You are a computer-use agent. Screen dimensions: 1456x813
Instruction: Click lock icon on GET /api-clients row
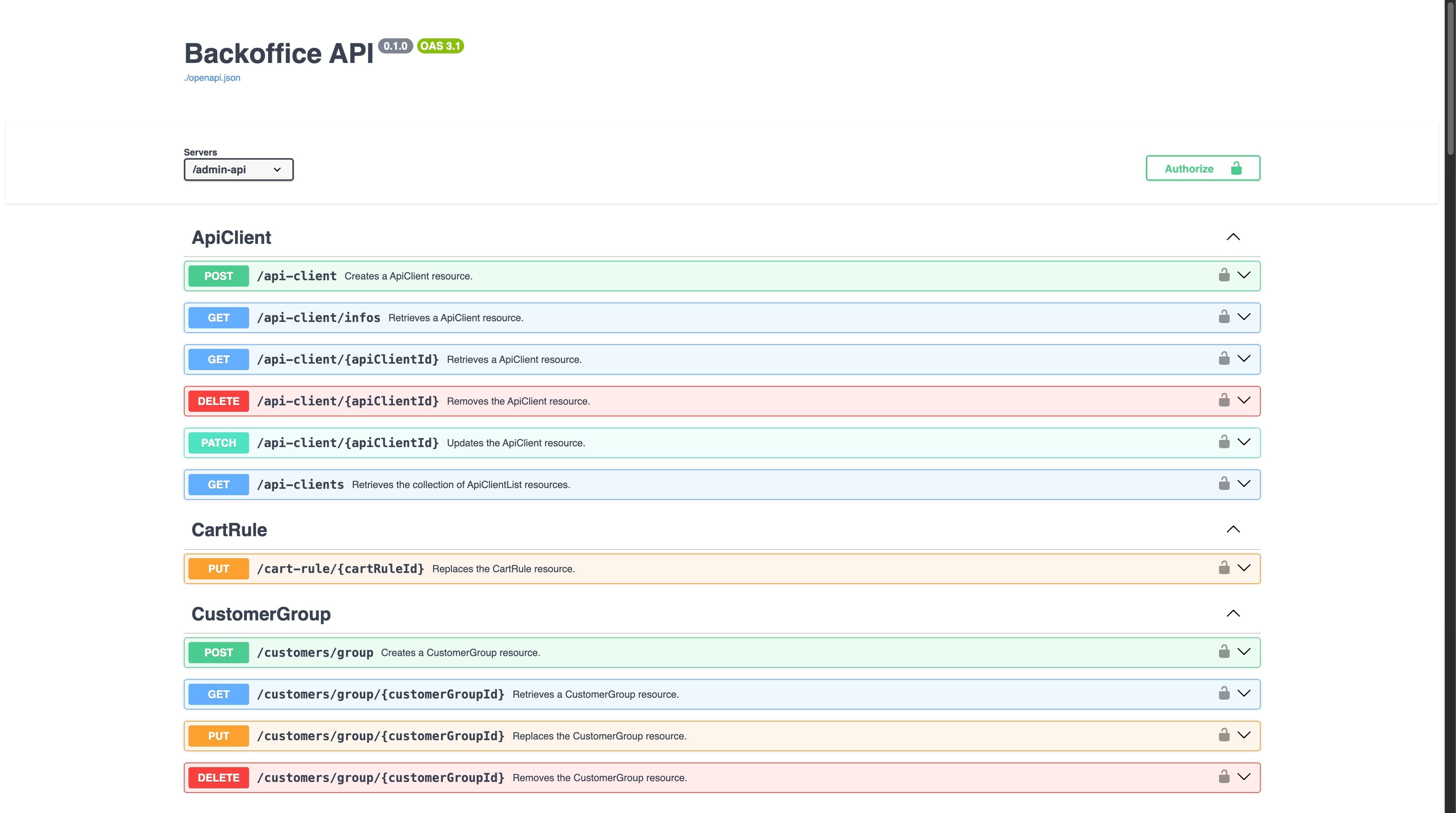(x=1224, y=484)
